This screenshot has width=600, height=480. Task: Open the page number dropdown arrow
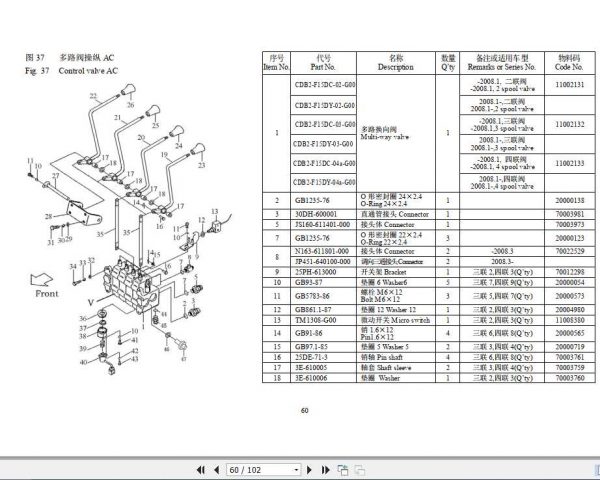[296, 470]
